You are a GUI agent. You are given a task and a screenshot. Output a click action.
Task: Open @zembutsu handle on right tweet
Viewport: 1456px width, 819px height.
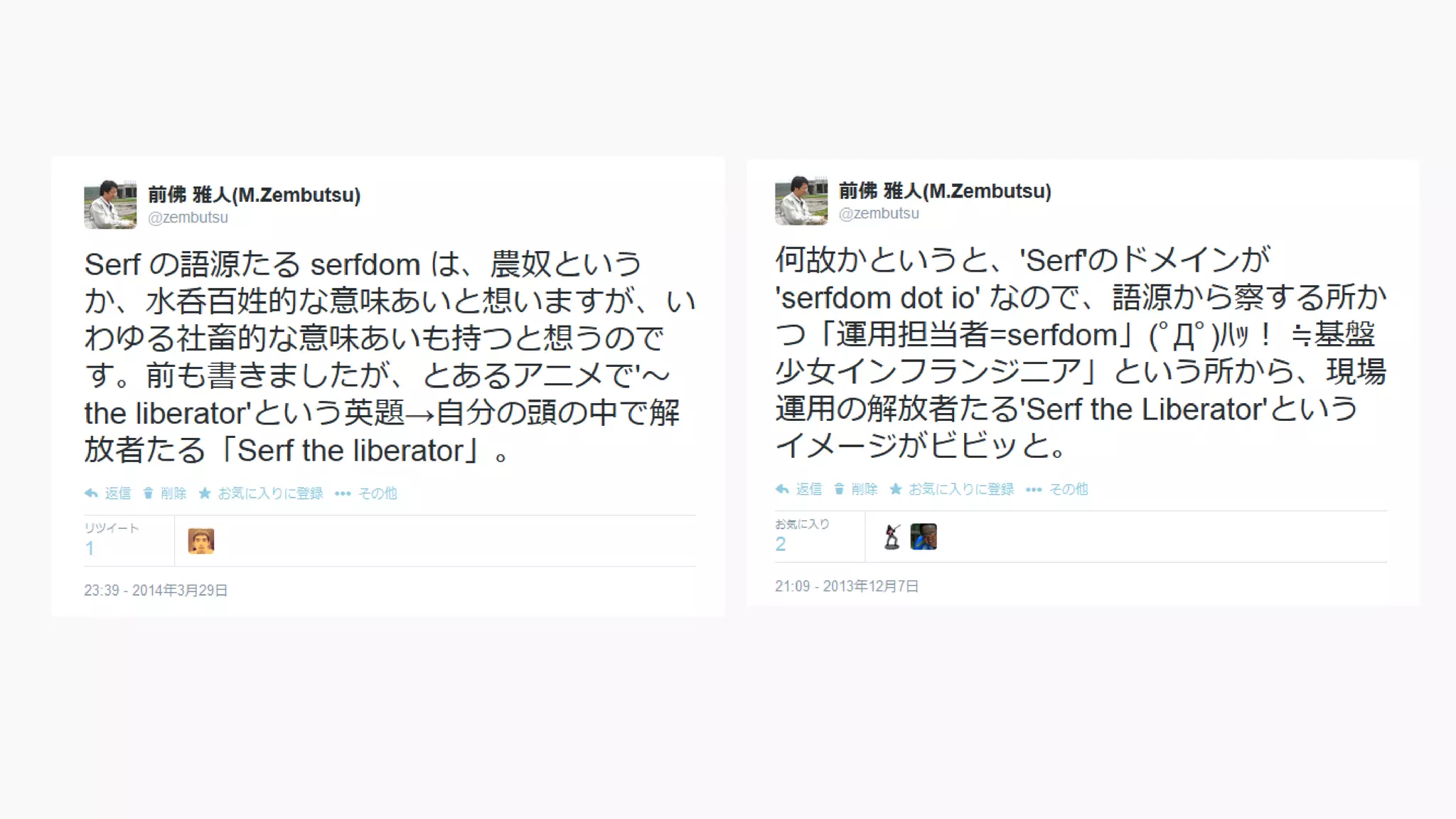[879, 213]
